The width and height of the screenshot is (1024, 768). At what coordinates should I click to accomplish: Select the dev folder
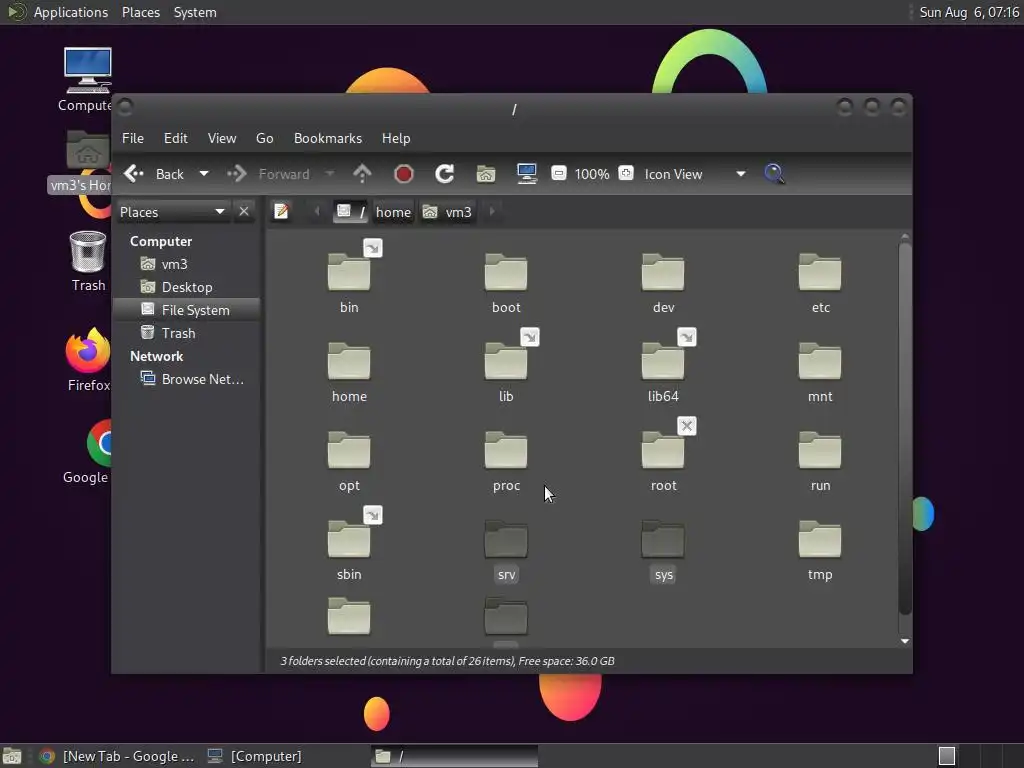pos(663,272)
